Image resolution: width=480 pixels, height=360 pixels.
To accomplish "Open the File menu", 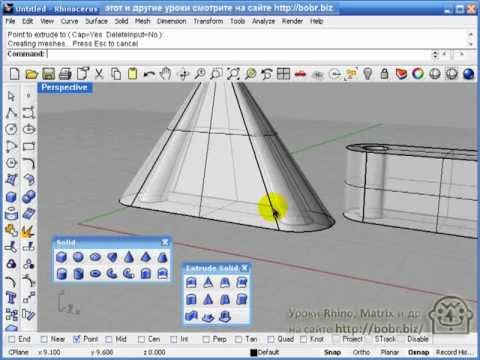I will pos(10,21).
